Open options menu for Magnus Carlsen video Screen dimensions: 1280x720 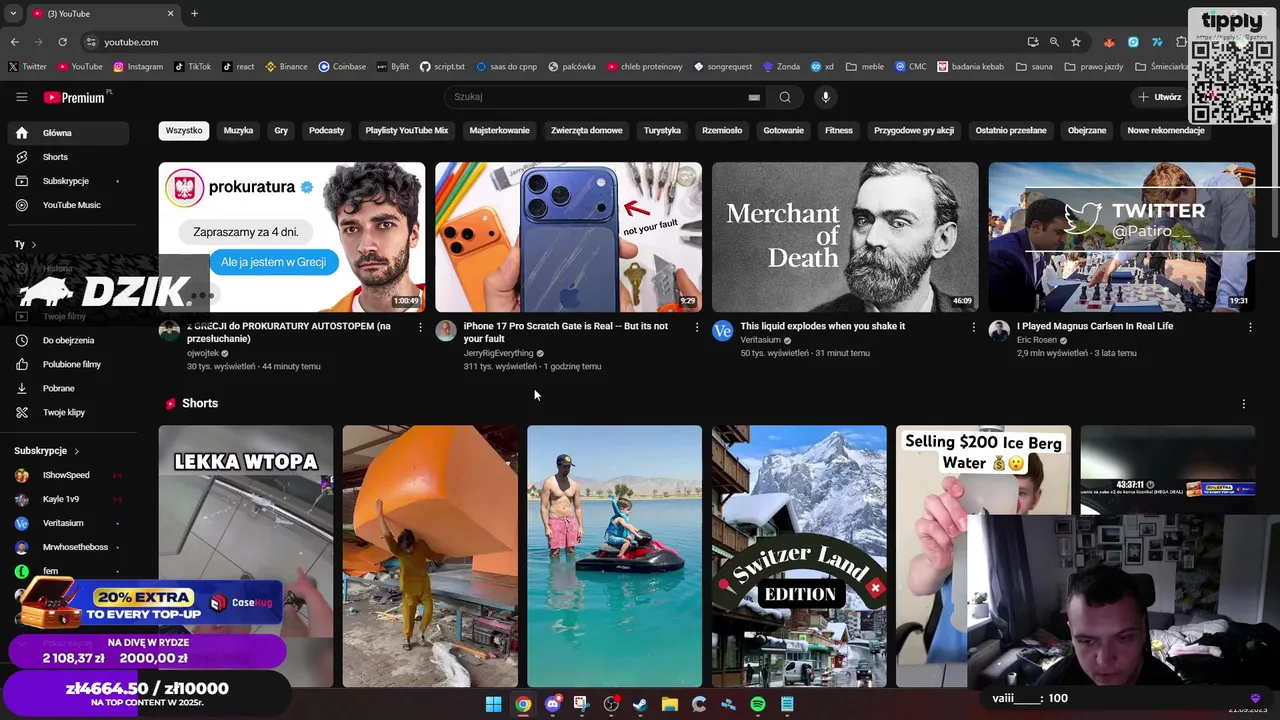tap(1250, 327)
